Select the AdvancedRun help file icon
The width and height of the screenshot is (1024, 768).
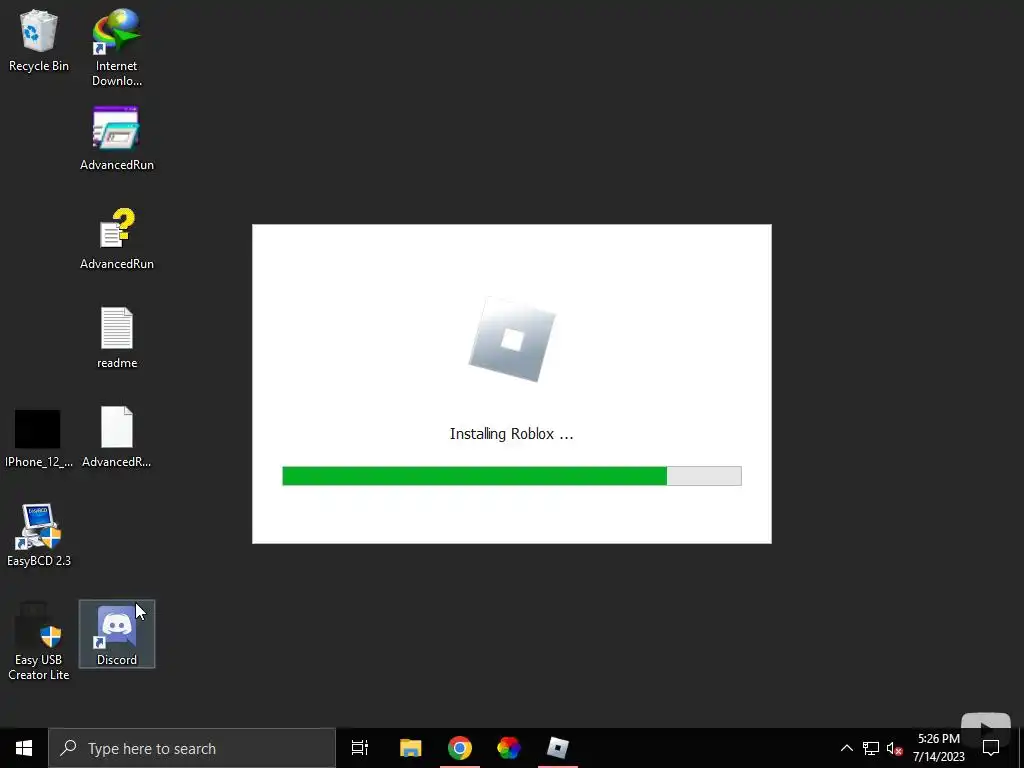click(117, 238)
